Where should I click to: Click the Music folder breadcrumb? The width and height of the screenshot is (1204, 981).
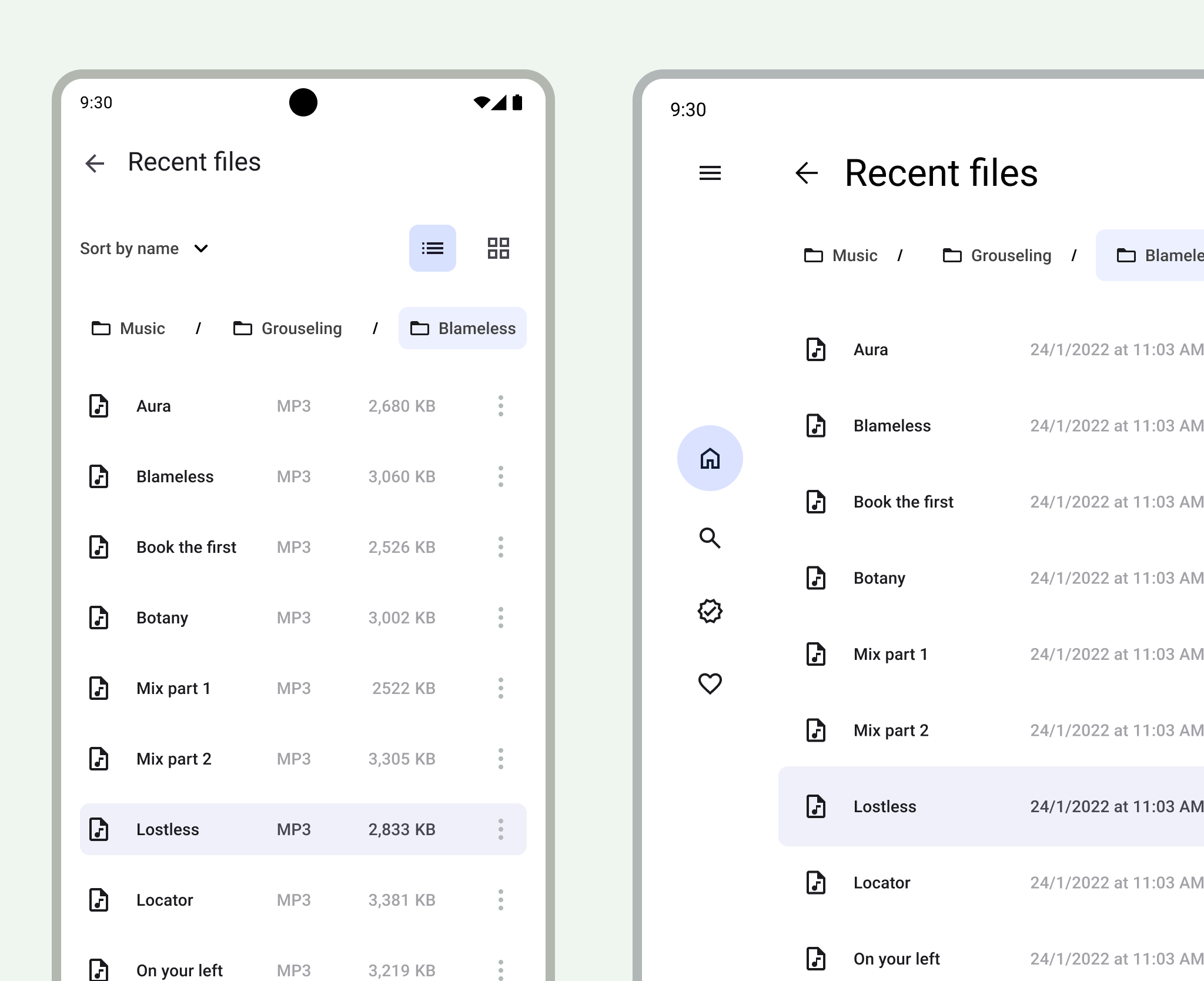[128, 328]
